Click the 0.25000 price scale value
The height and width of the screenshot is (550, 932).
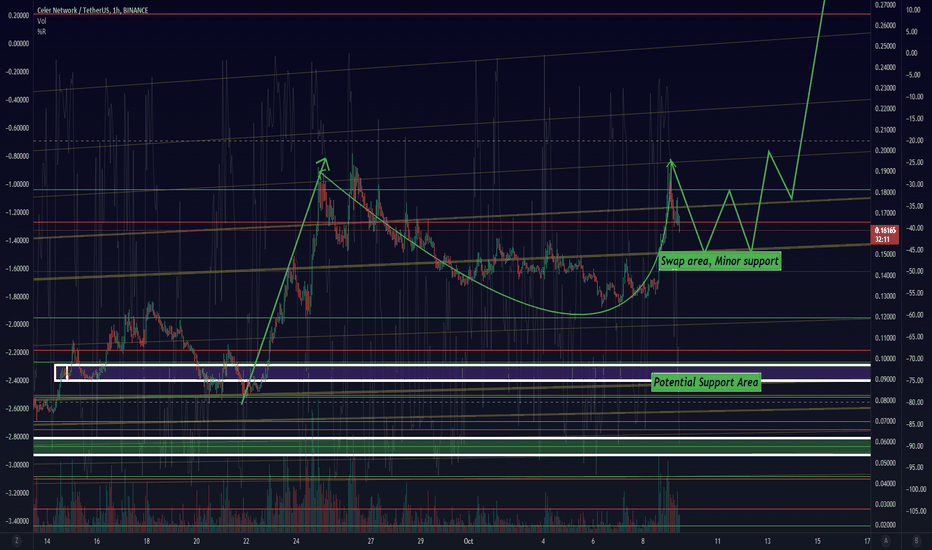point(885,46)
